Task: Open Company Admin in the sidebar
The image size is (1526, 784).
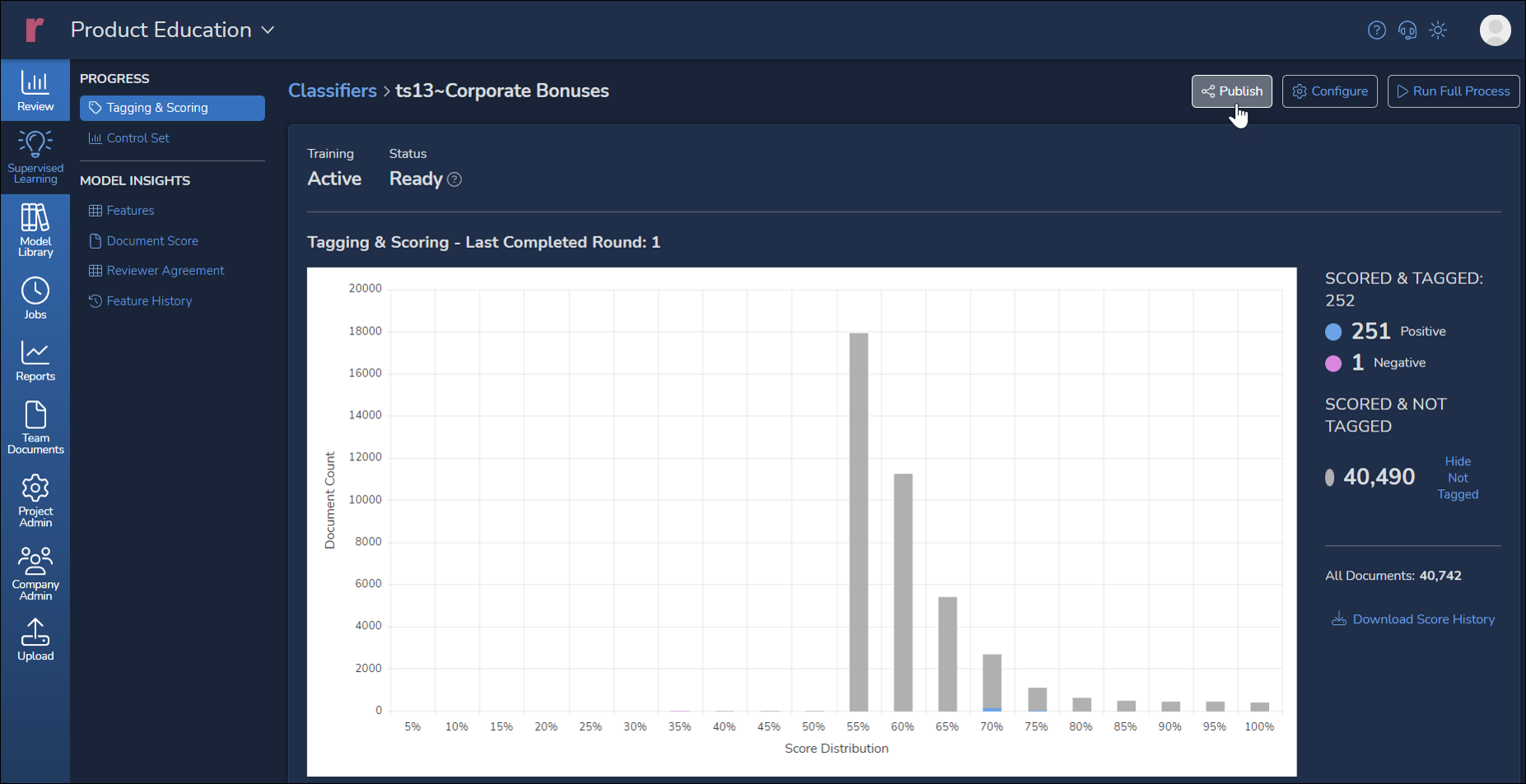Action: pos(35,573)
